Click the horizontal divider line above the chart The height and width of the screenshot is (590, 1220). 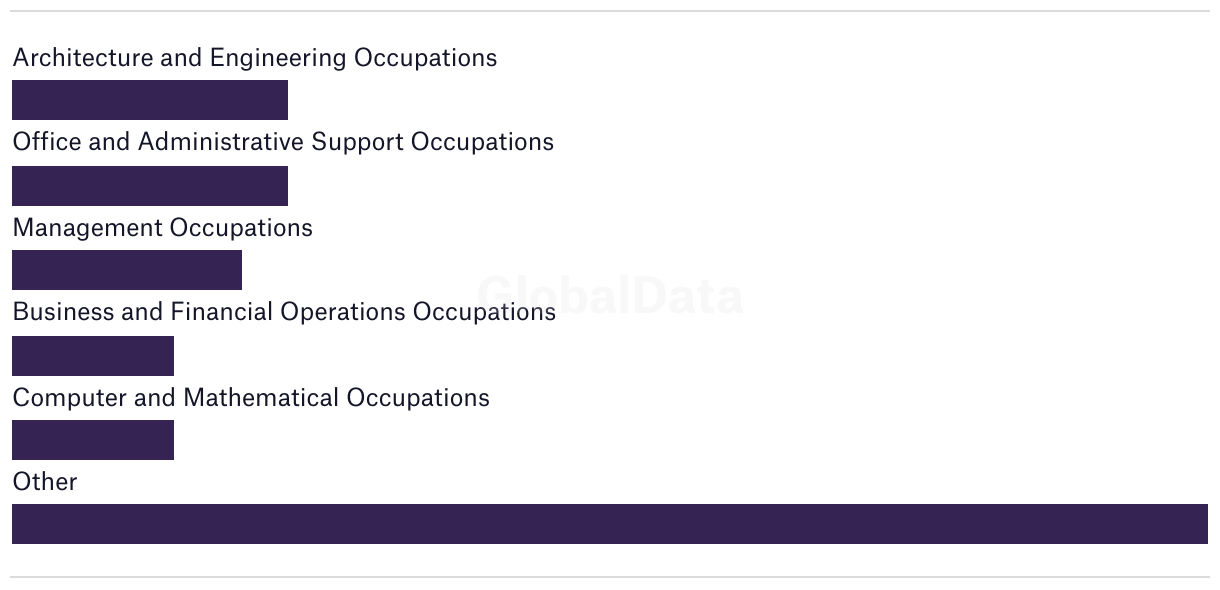tap(610, 11)
